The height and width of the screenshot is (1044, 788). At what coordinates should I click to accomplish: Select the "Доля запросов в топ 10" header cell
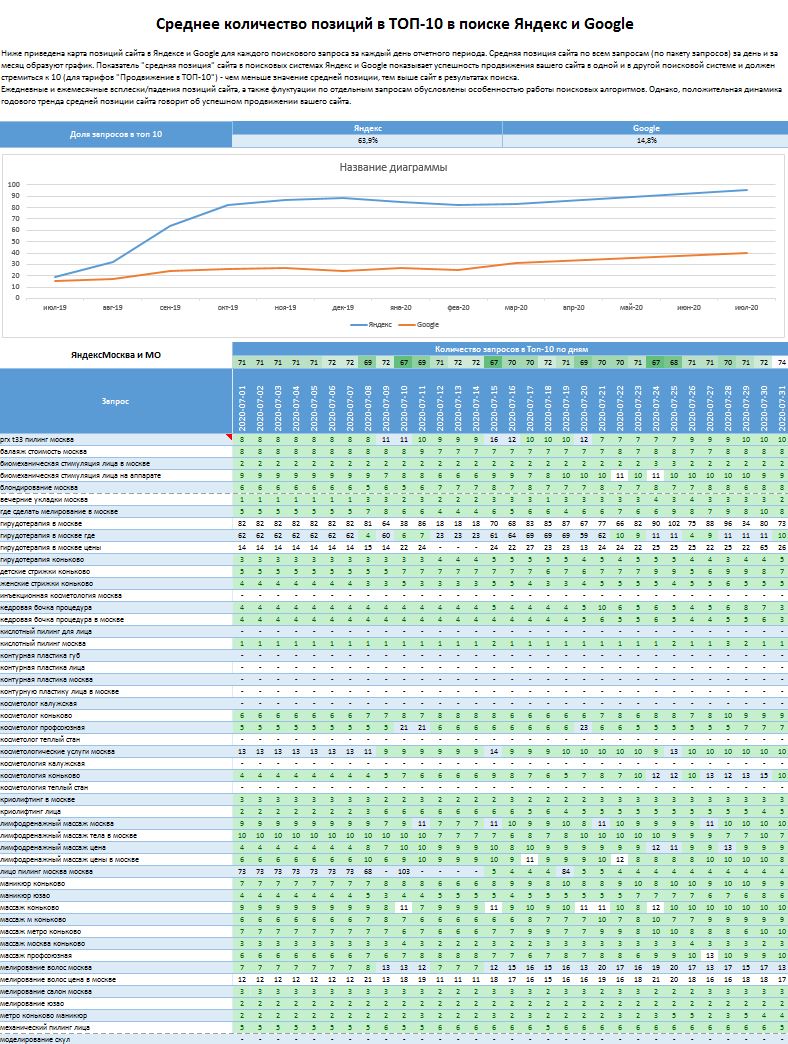(x=116, y=134)
